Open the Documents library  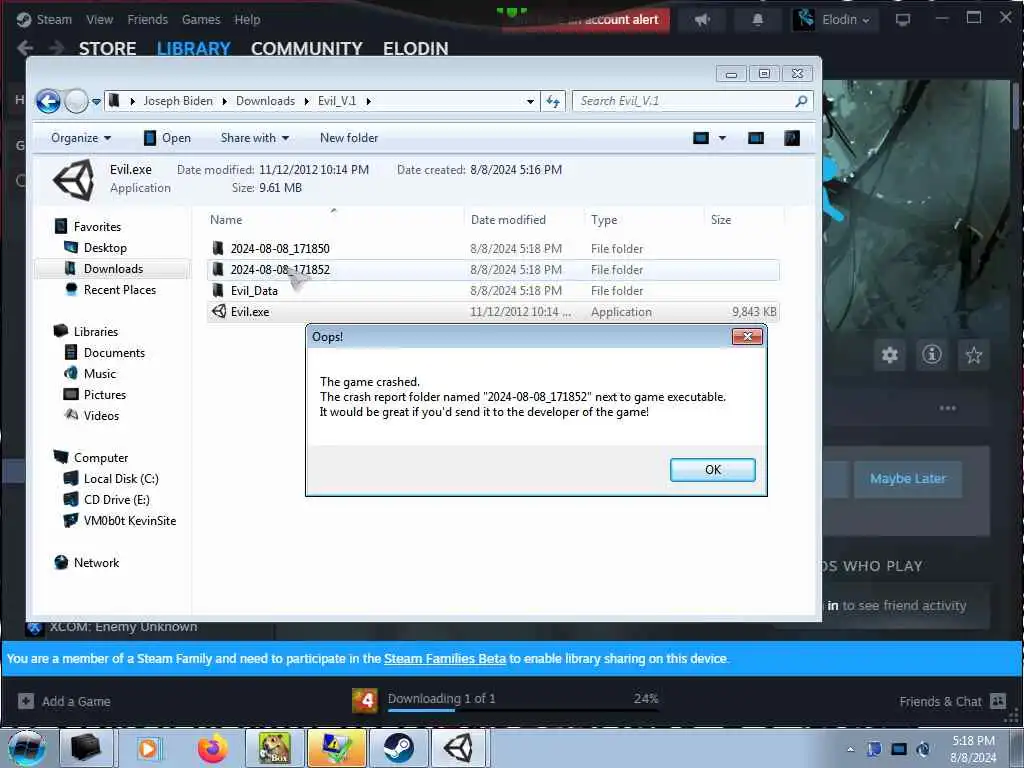pyautogui.click(x=114, y=353)
